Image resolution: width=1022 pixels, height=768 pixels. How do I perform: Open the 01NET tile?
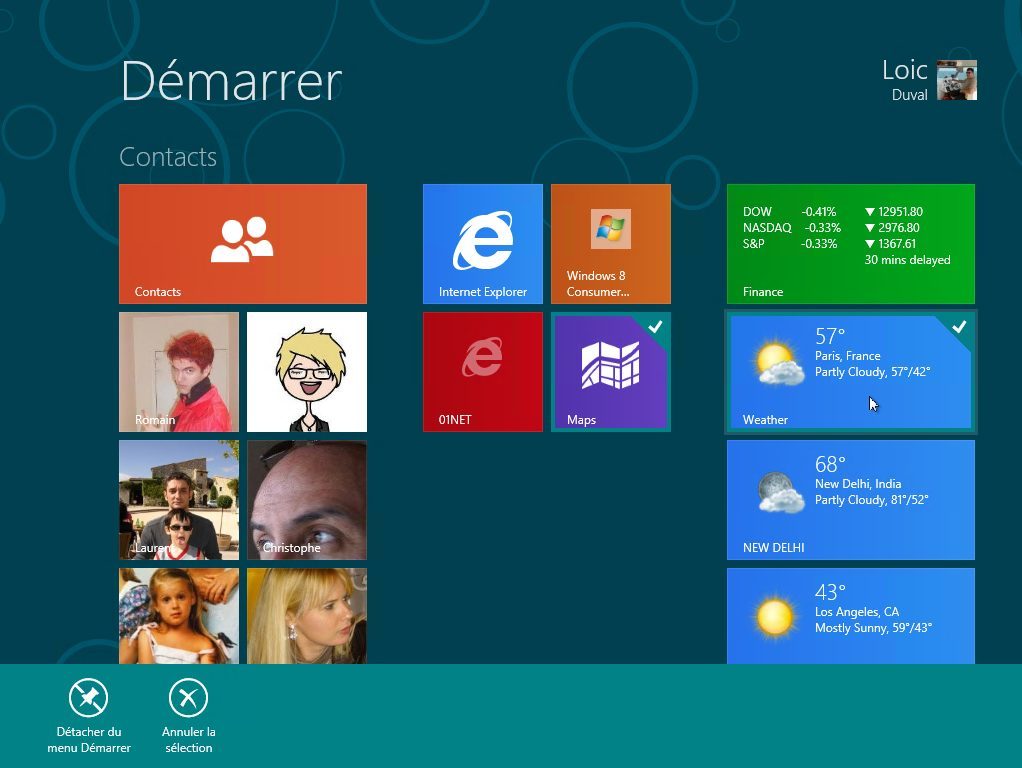pos(482,371)
